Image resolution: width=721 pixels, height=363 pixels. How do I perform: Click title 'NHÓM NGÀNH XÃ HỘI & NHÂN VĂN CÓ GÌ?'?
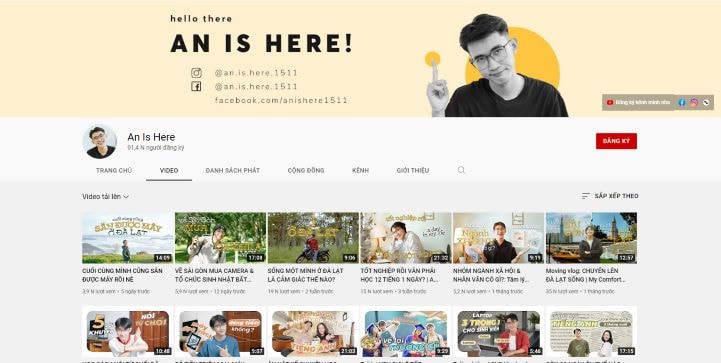(x=492, y=275)
